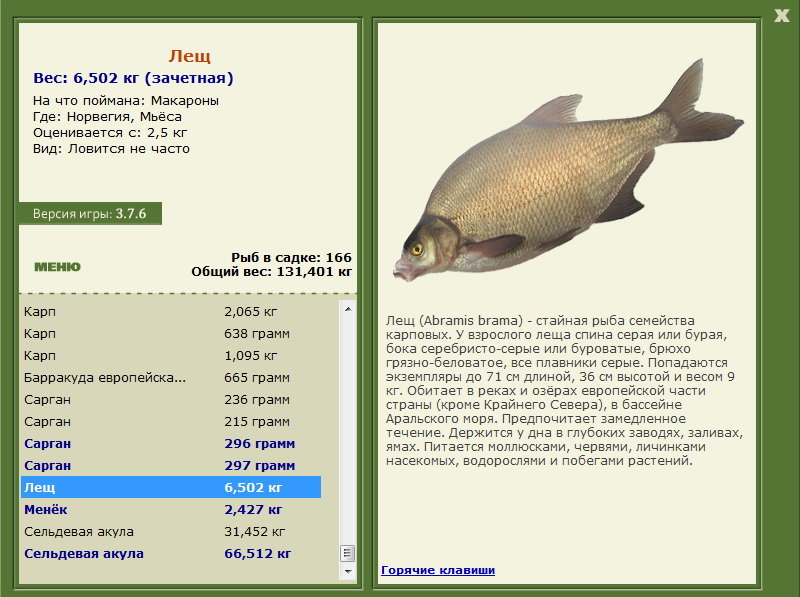Screen dimensions: 800x597
Task: Click the Рыб в садке: 166 text
Action: [x=291, y=257]
